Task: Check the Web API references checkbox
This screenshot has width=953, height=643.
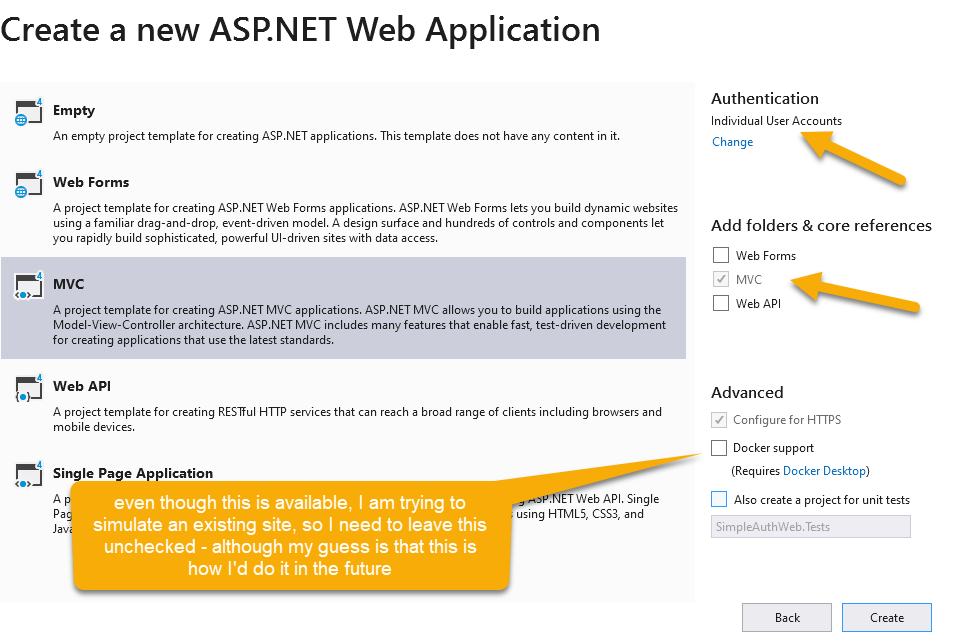Action: [x=721, y=303]
